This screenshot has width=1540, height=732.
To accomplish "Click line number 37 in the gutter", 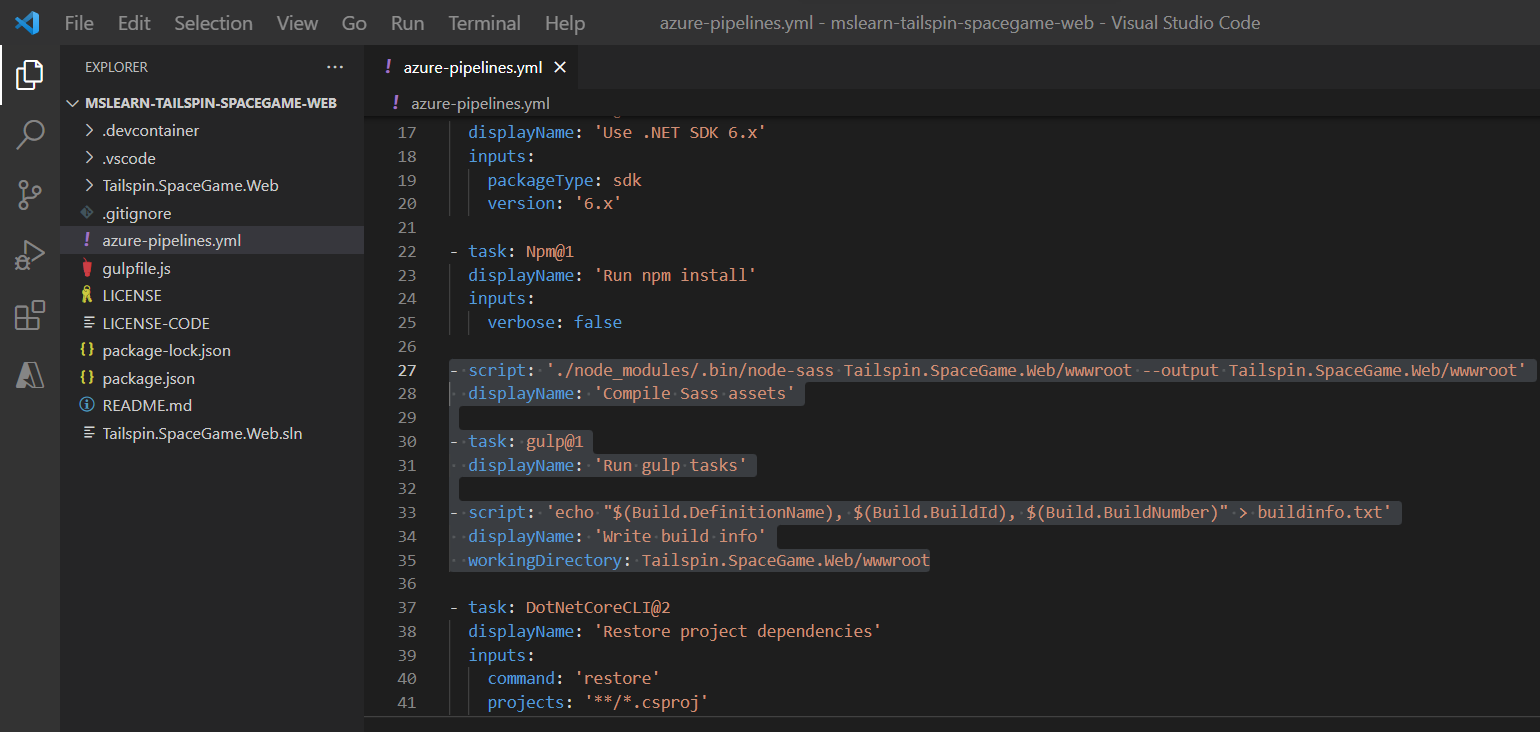I will (x=407, y=607).
